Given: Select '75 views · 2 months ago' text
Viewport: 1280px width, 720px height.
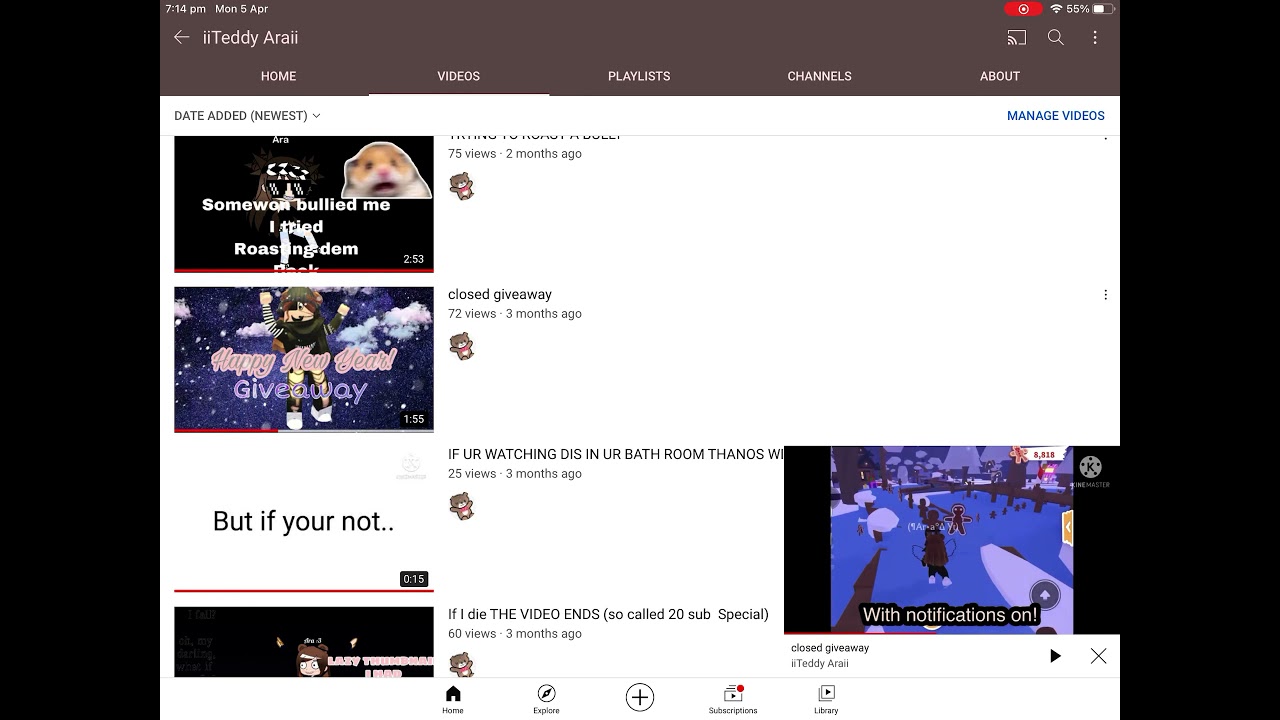Looking at the screenshot, I should point(515,154).
